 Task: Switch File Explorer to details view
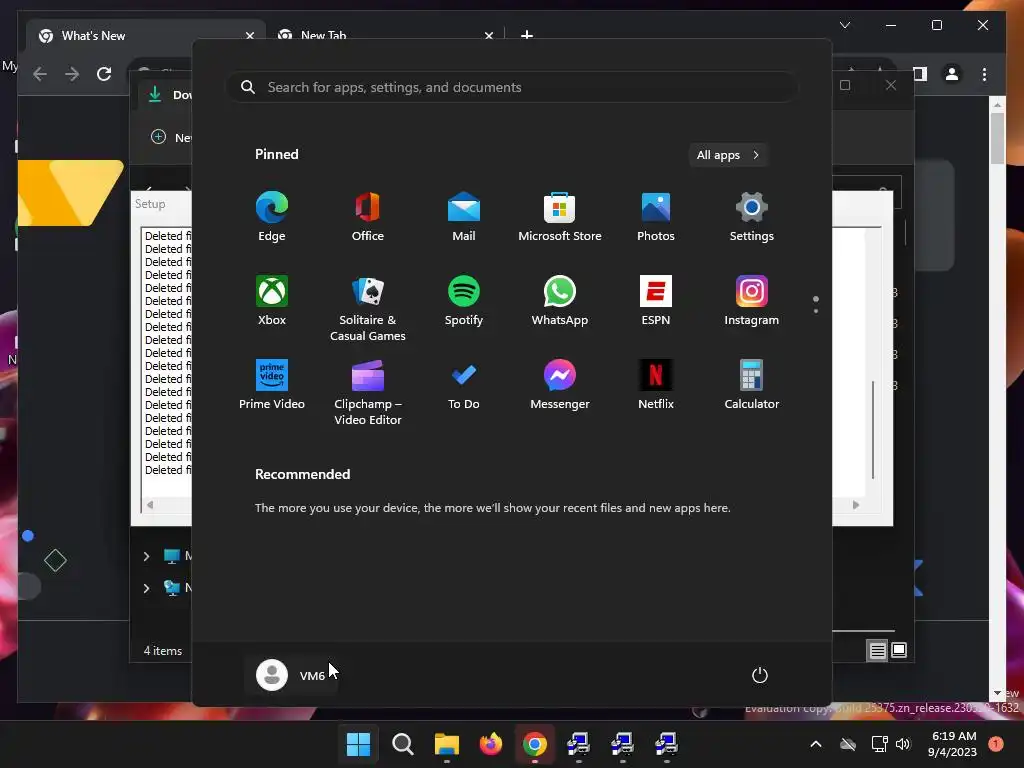(877, 650)
